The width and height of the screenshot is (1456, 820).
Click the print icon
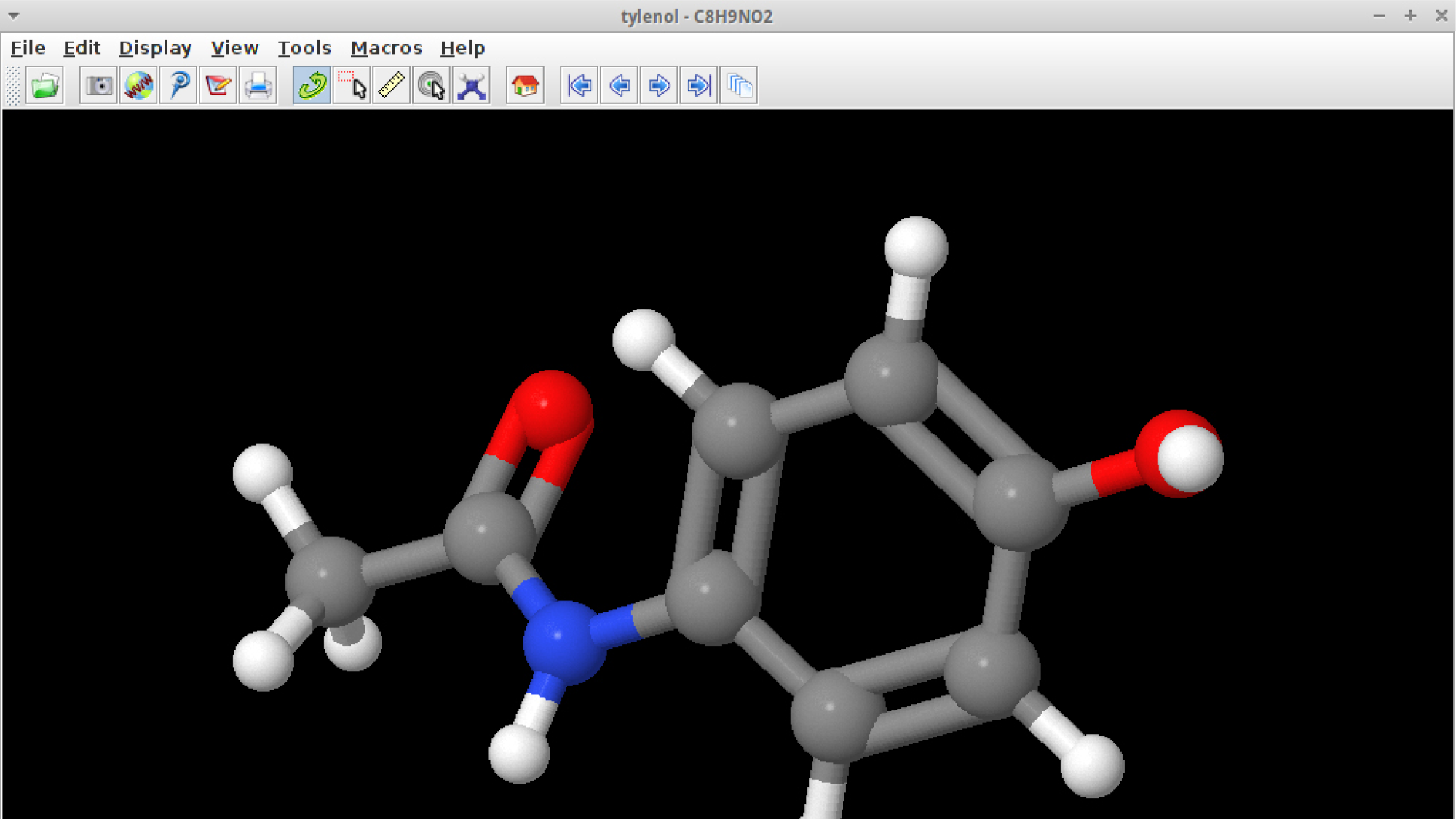tap(258, 86)
